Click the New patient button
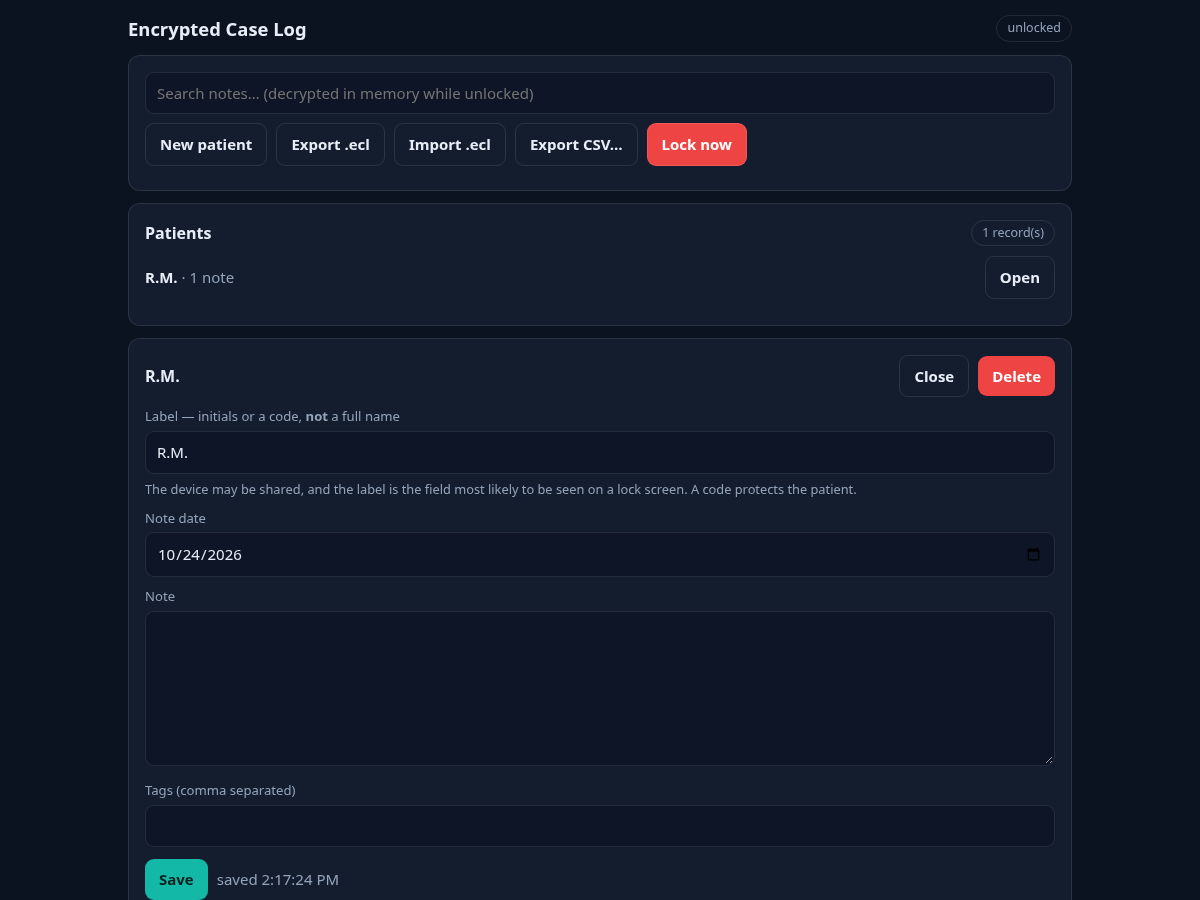 (206, 145)
